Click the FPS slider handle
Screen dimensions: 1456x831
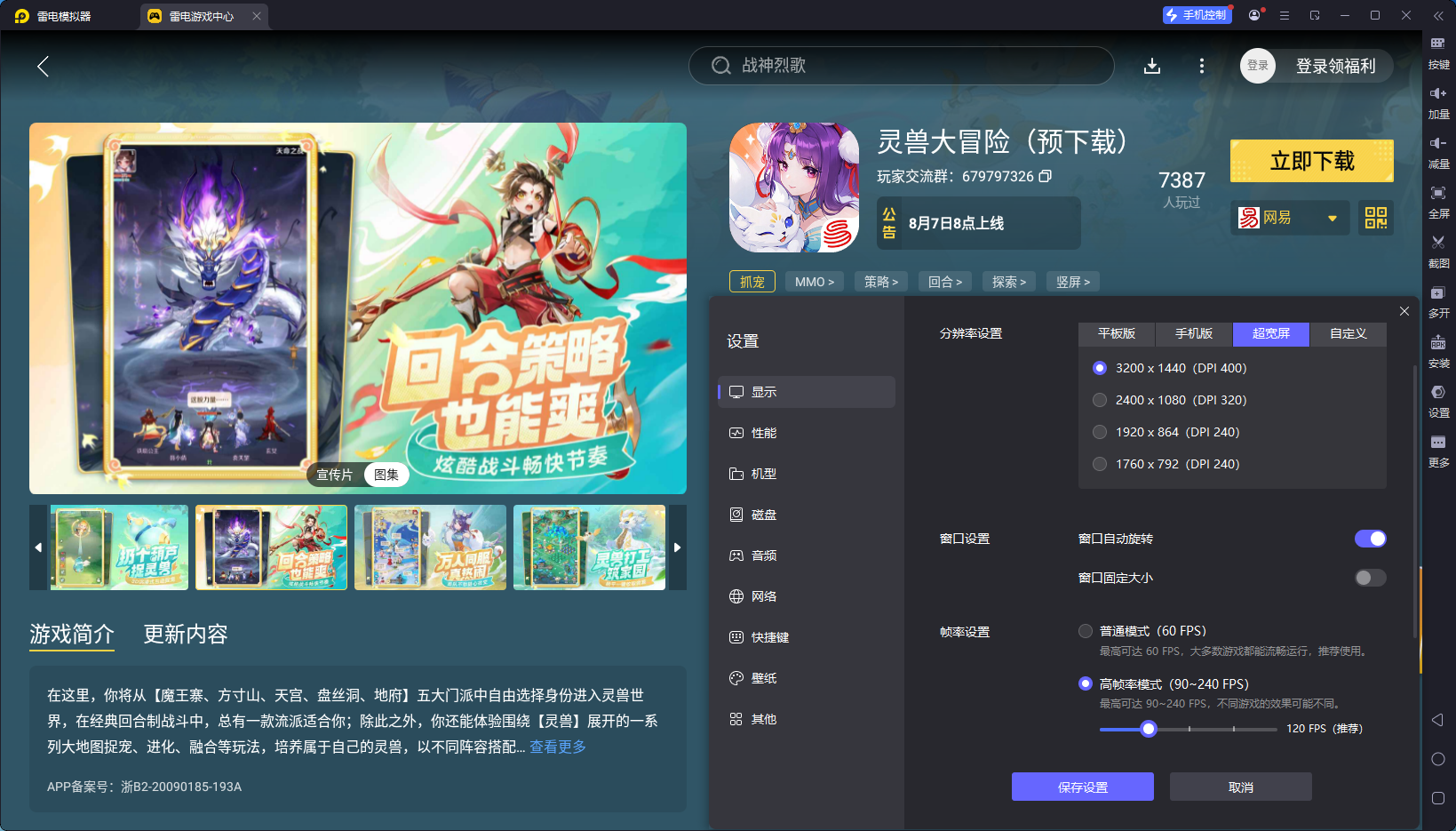tap(1149, 729)
